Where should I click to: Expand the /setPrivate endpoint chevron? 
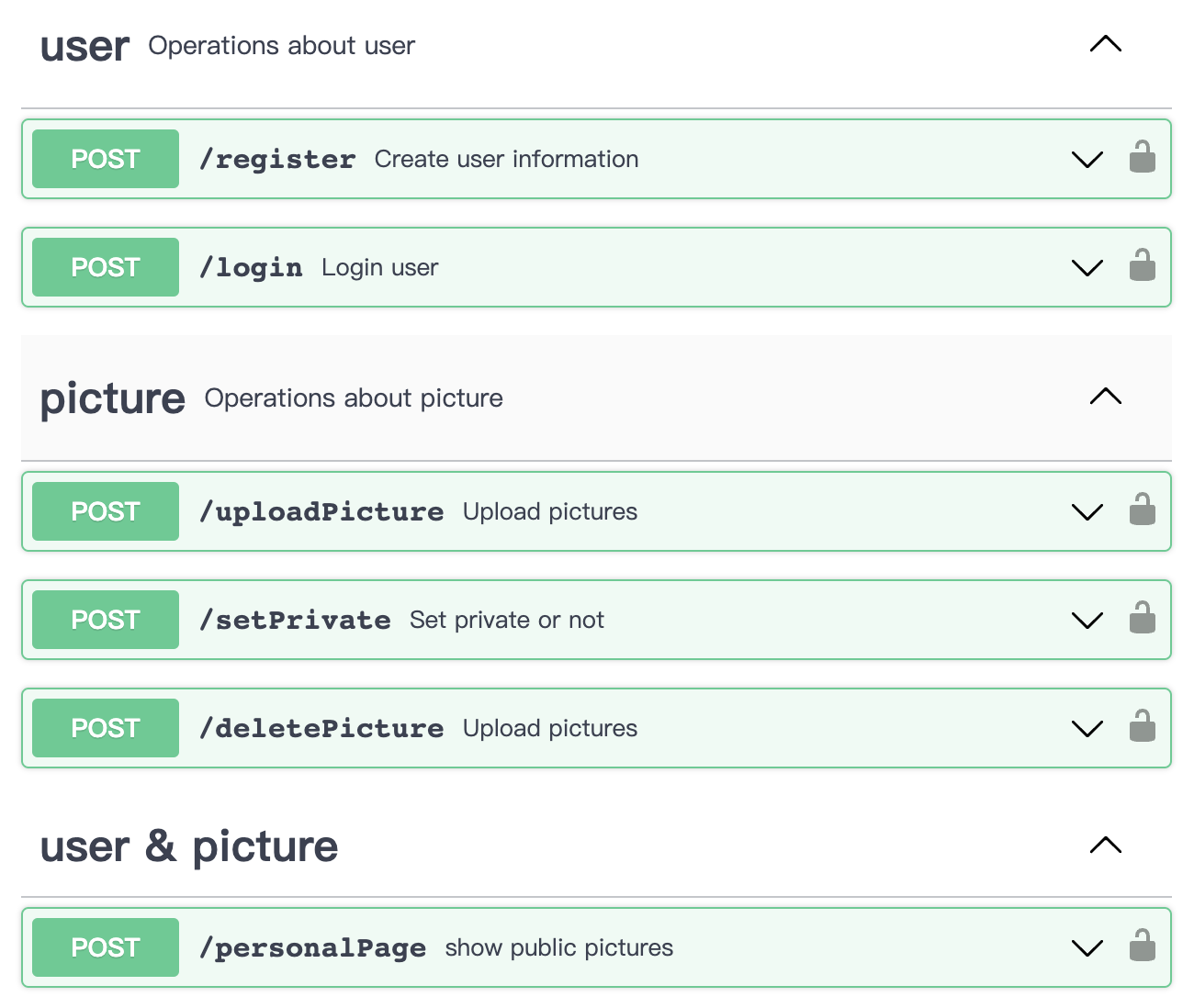click(1087, 621)
